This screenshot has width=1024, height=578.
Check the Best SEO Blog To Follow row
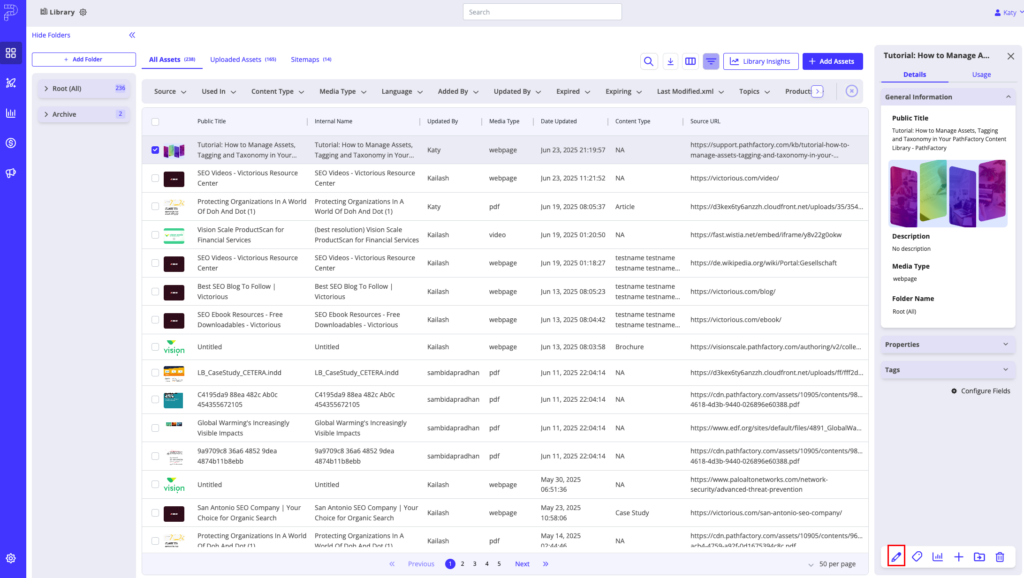(x=155, y=291)
